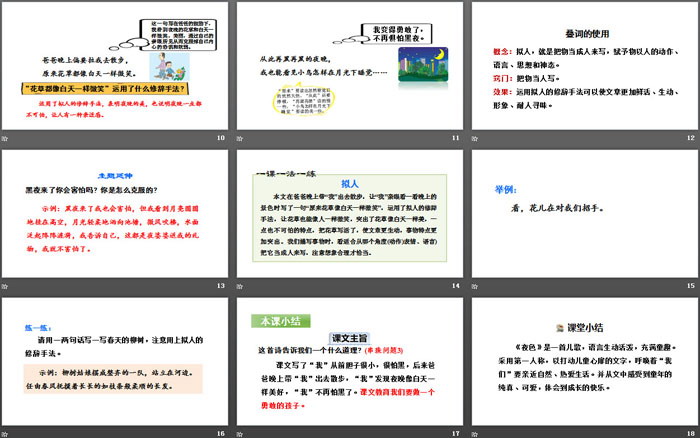Click the 叠词的使用 title

pyautogui.click(x=587, y=33)
